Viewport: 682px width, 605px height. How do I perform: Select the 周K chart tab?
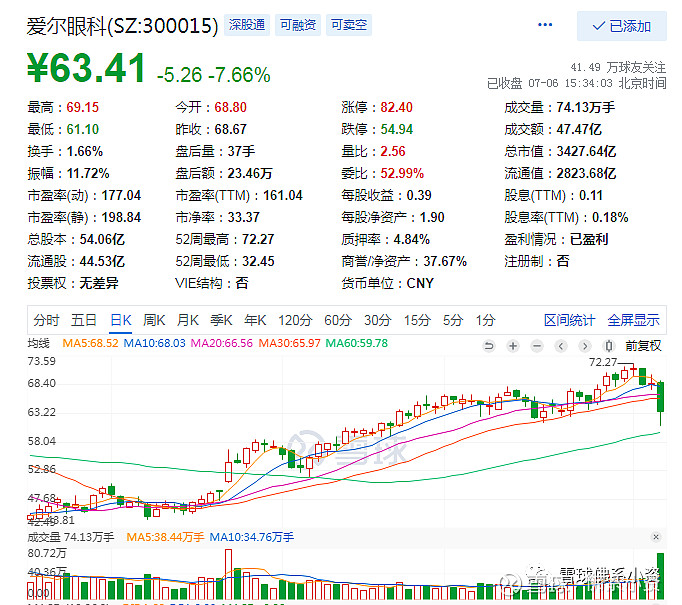point(154,321)
